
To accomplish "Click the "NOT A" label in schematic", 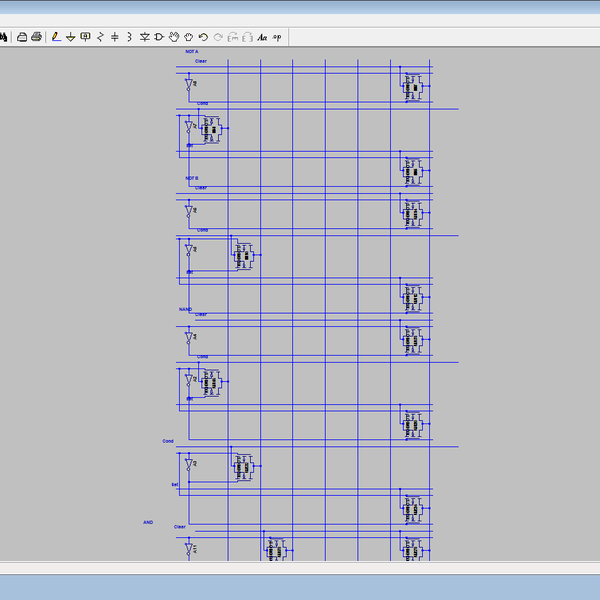I will (192, 51).
